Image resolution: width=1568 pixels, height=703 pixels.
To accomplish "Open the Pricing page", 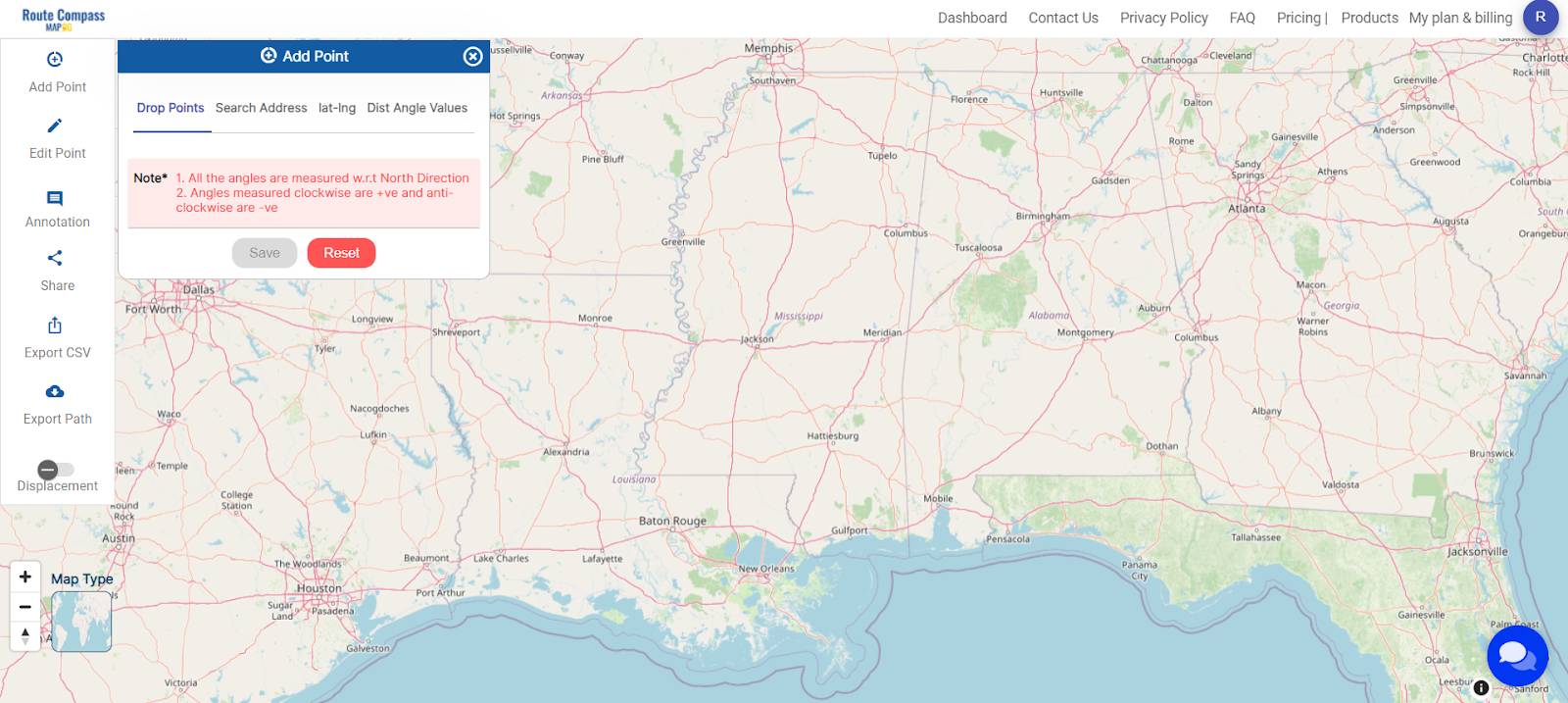I will pyautogui.click(x=1298, y=18).
